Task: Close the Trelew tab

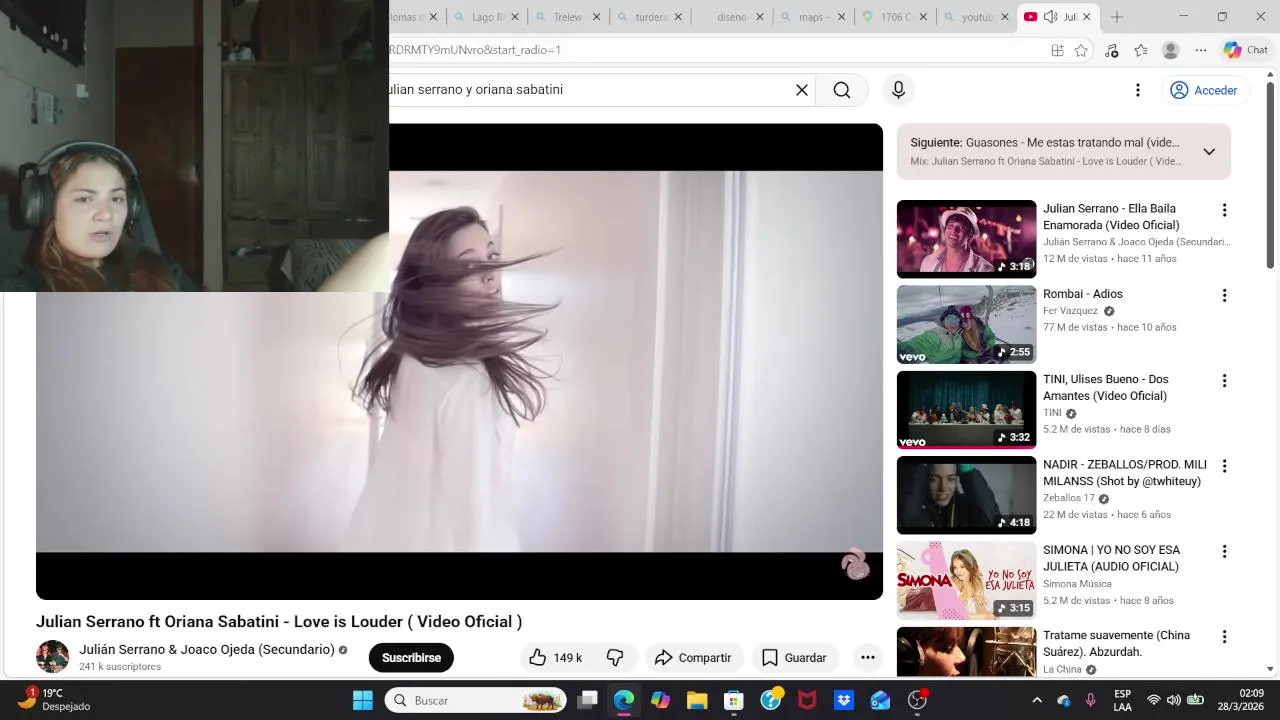Action: pyautogui.click(x=597, y=17)
